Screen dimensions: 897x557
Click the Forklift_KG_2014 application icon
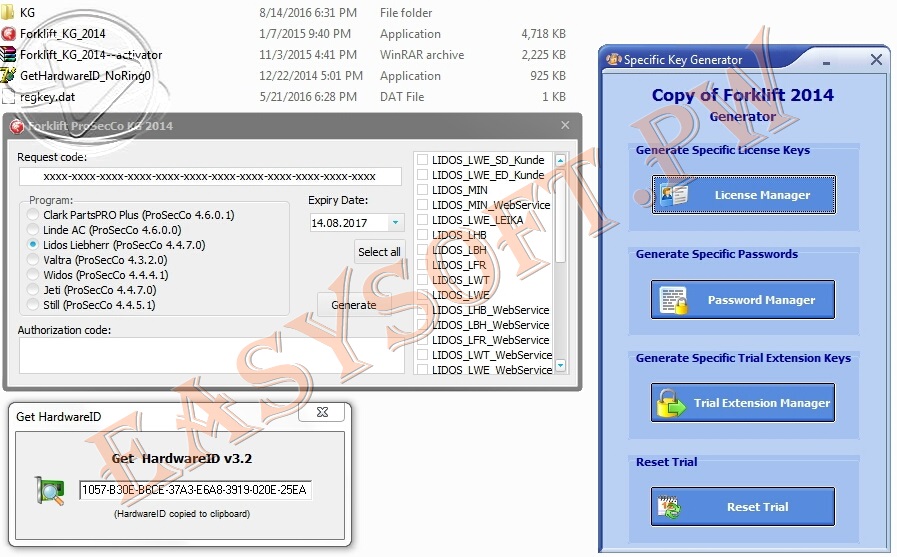tap(8, 34)
